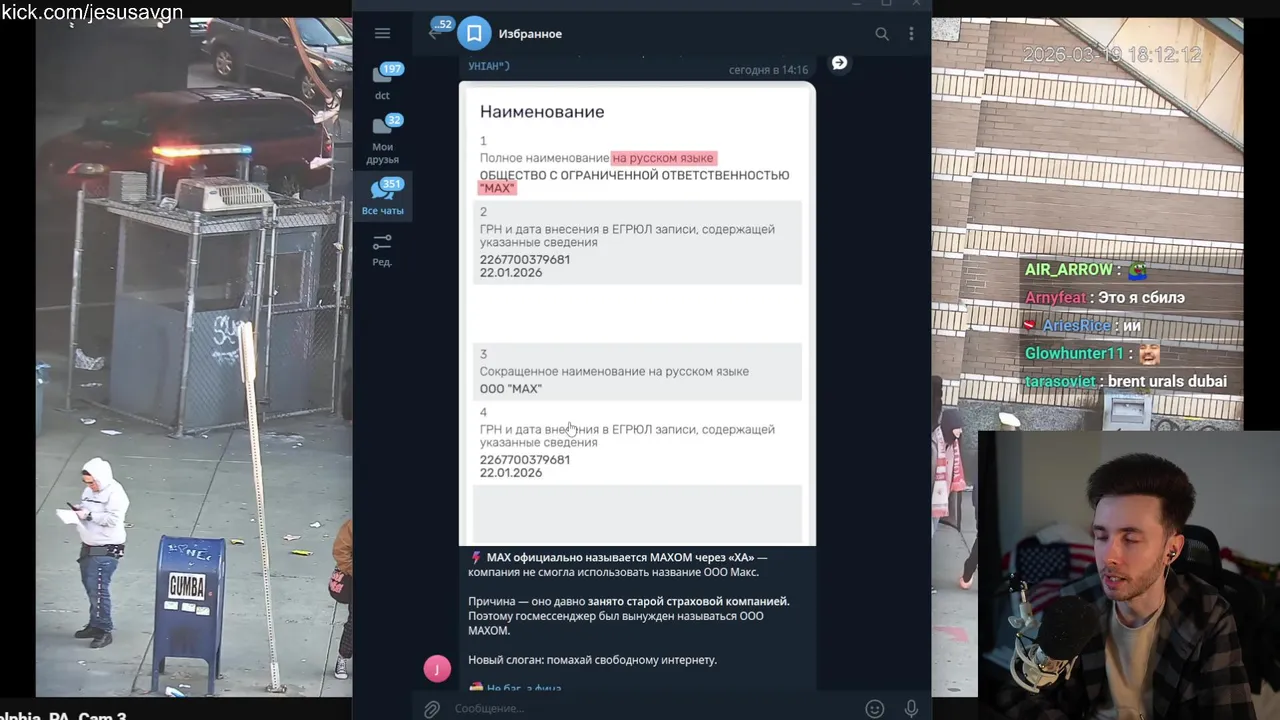This screenshot has height=720, width=1280.
Task: Click the AIR_ARROW username in stream chat
Action: point(1068,270)
